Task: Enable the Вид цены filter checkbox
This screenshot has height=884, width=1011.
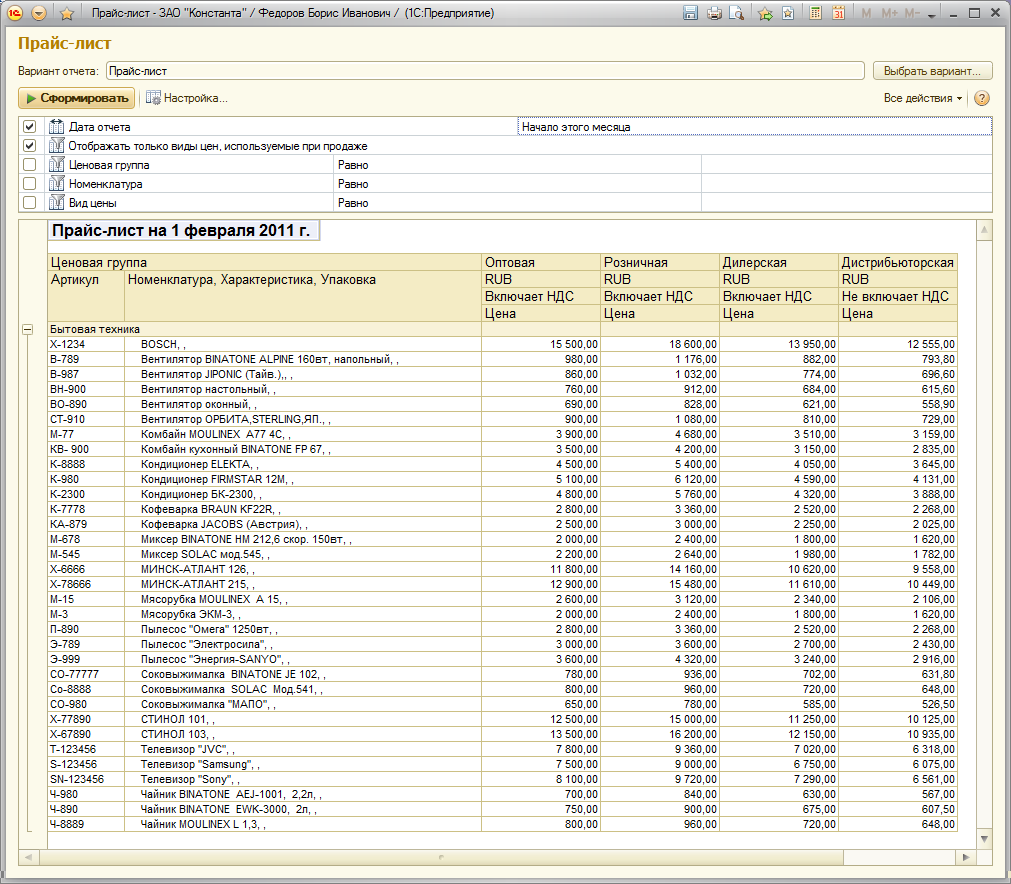Action: pos(30,202)
